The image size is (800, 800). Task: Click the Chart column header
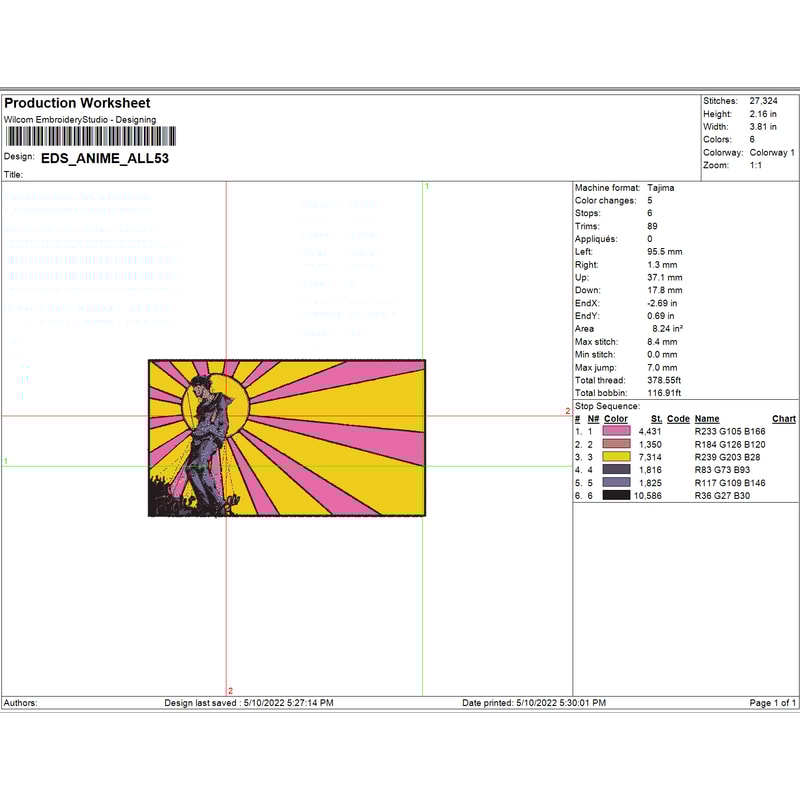[x=784, y=419]
